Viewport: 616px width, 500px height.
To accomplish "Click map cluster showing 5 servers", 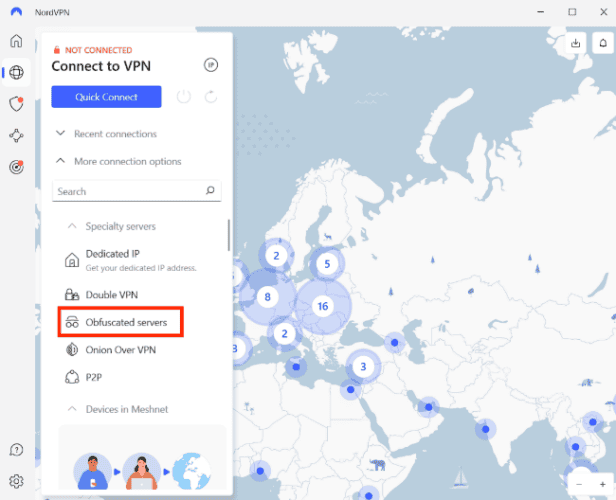I will [x=327, y=264].
